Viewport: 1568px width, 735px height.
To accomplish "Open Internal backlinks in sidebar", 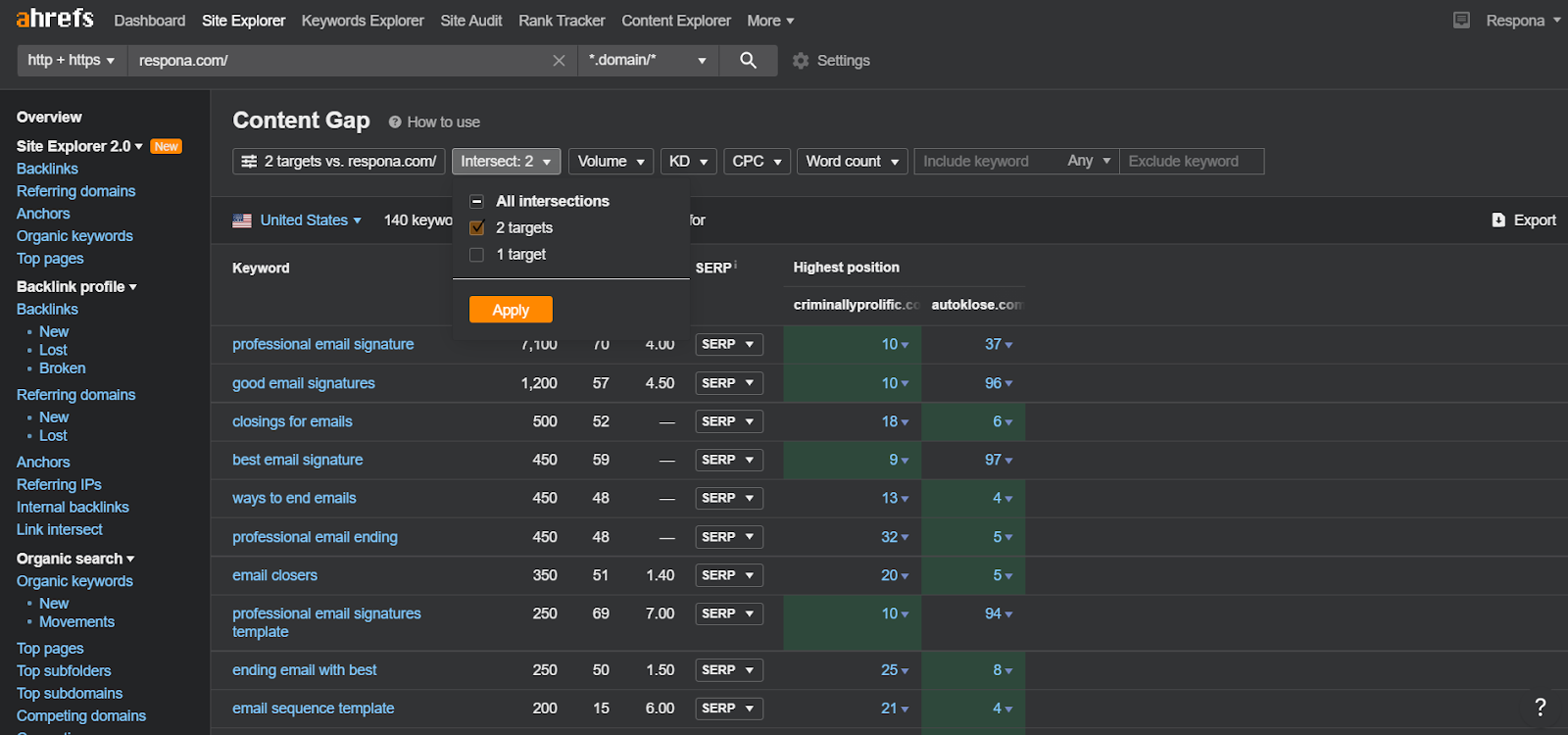I will tap(73, 508).
